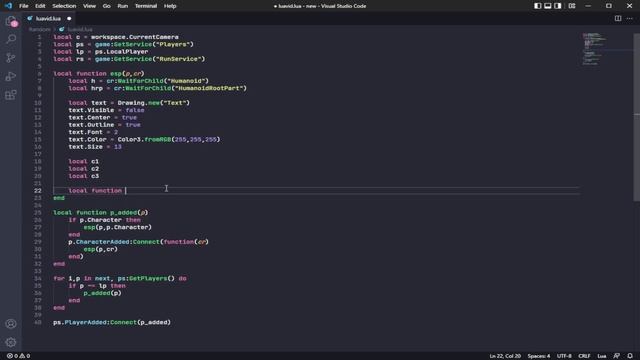Click the VS Code logo icon
Viewport: 640px width, 360px height.
tap(8, 6)
